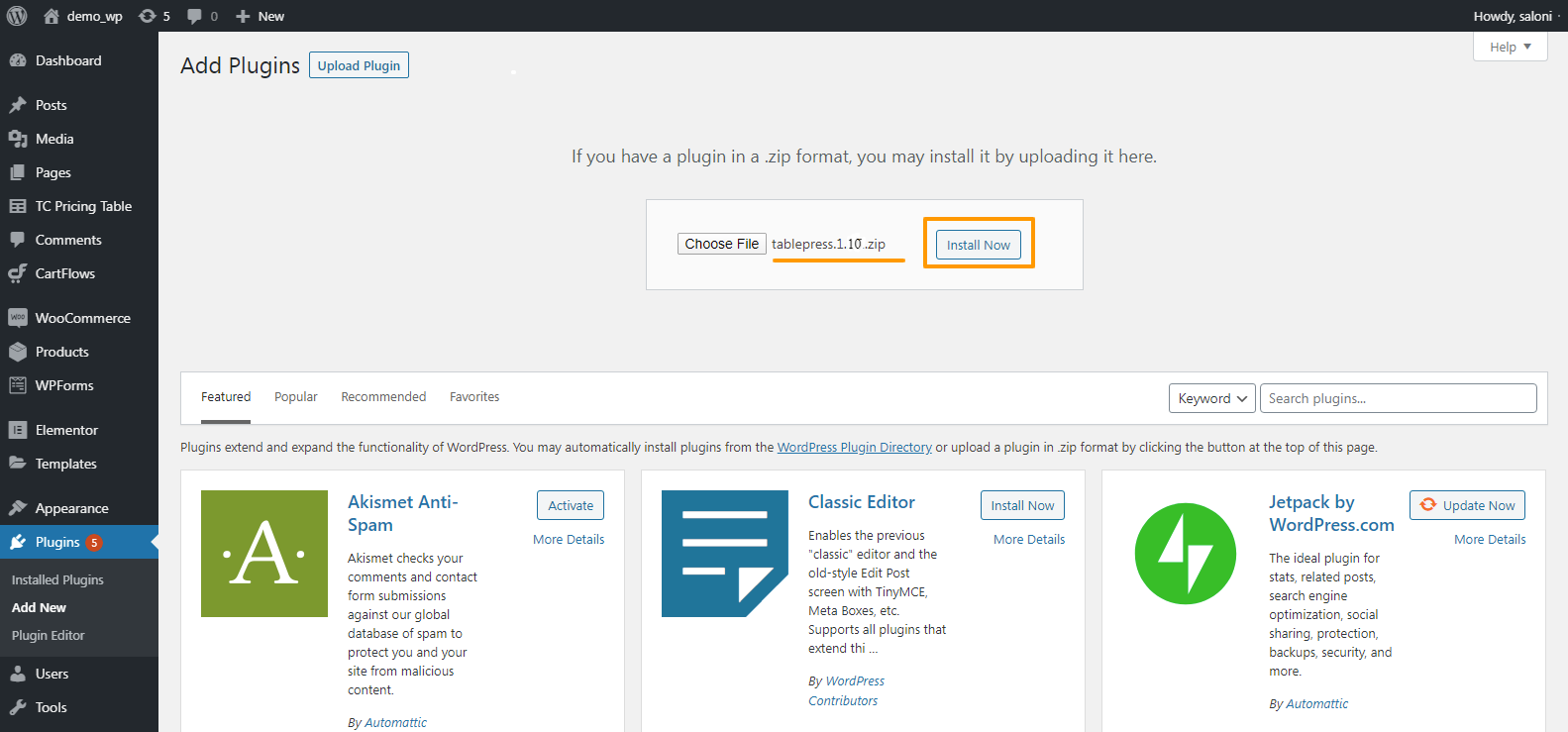The height and width of the screenshot is (732, 1568).
Task: Click the WPForms icon
Action: 18,385
